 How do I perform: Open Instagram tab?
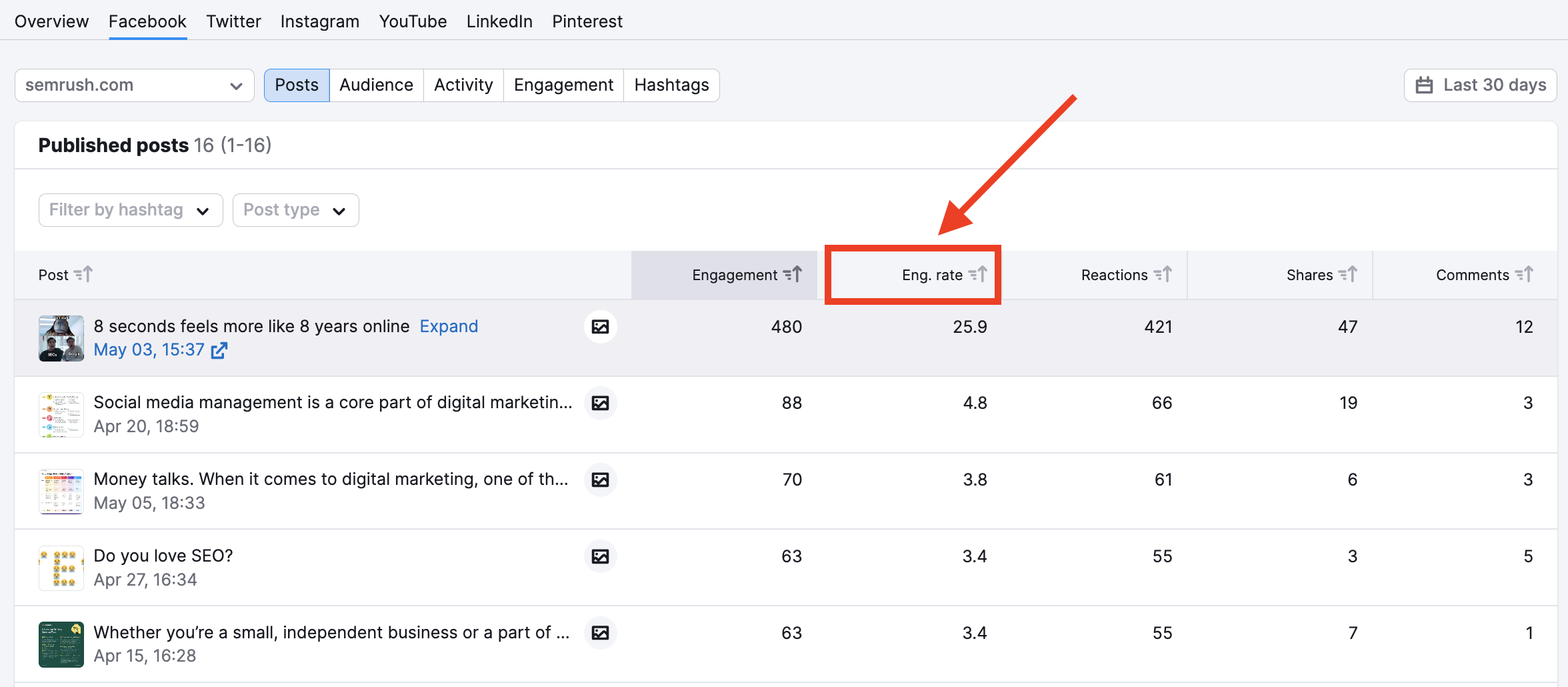pyautogui.click(x=320, y=21)
